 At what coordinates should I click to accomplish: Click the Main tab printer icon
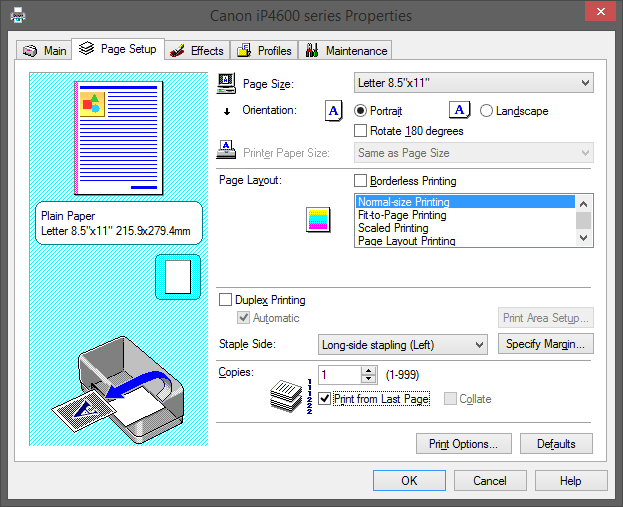click(30, 51)
